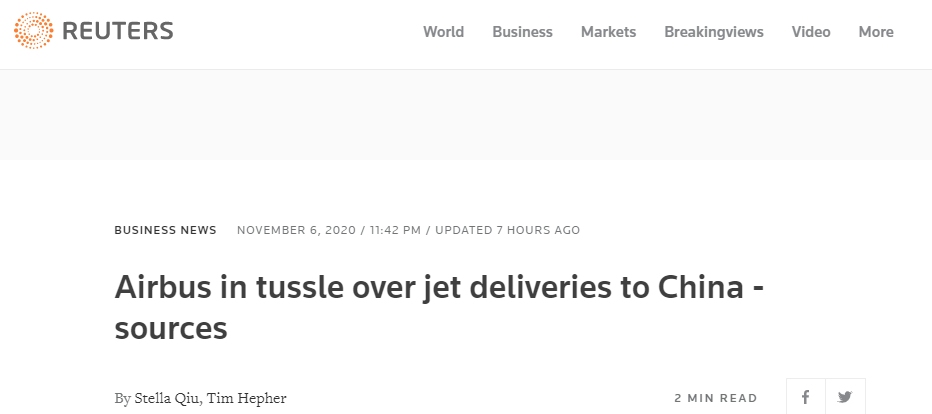Image resolution: width=932 pixels, height=414 pixels.
Task: Click the November 6, 2020 date
Action: tap(298, 230)
